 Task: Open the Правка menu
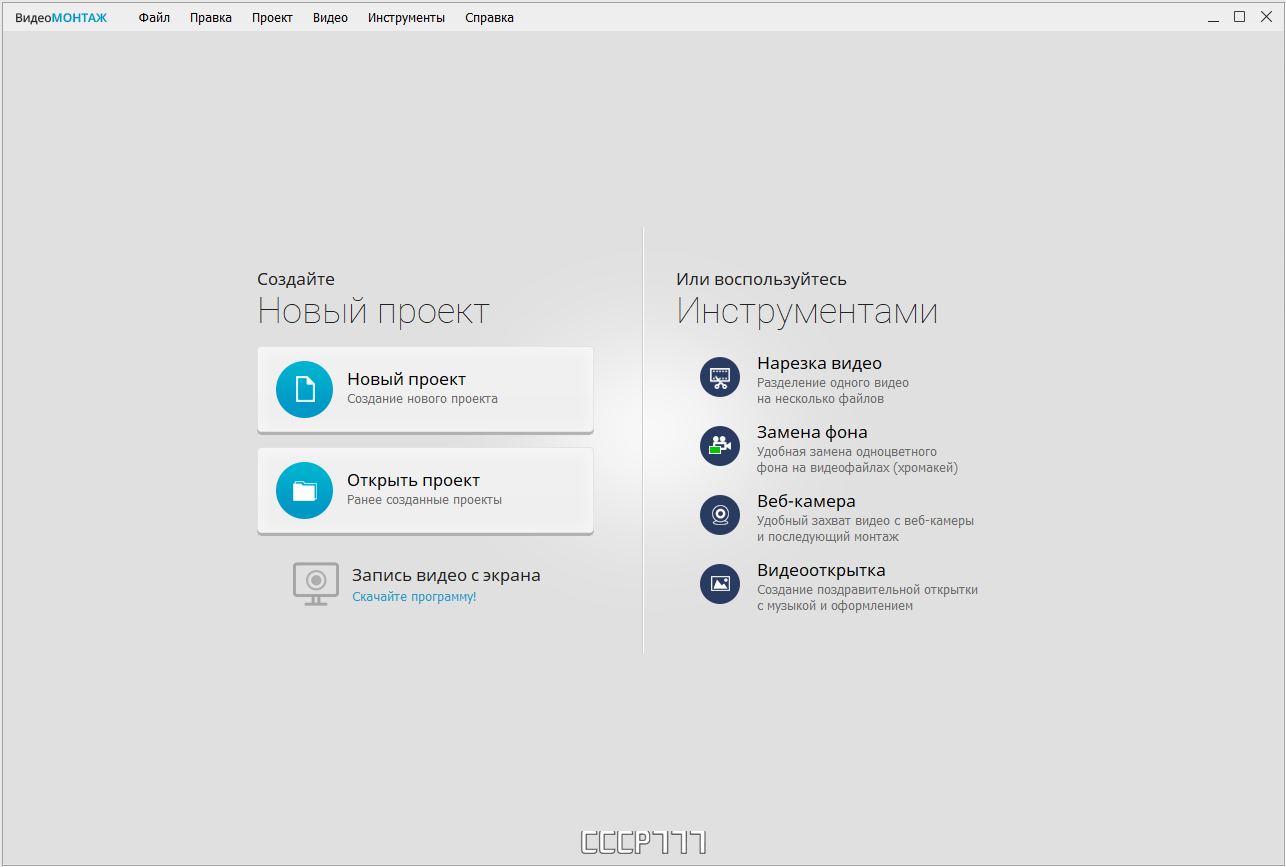(211, 18)
